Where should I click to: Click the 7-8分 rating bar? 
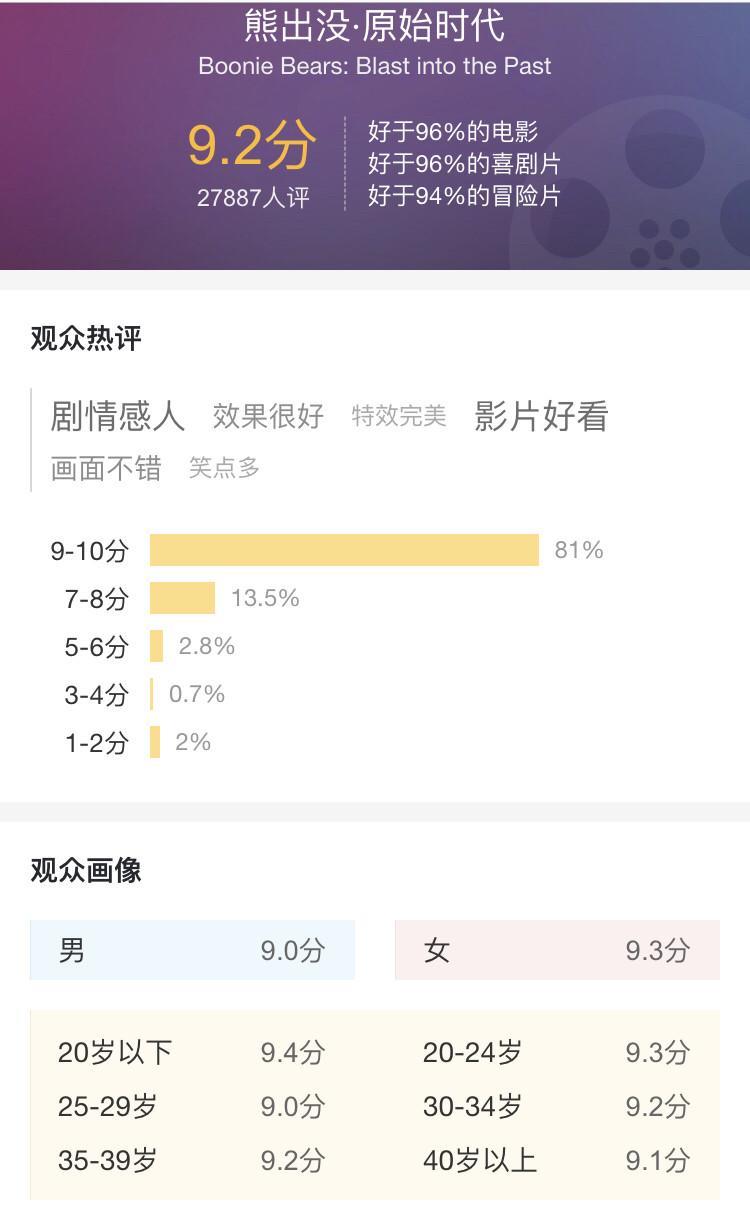click(x=182, y=598)
